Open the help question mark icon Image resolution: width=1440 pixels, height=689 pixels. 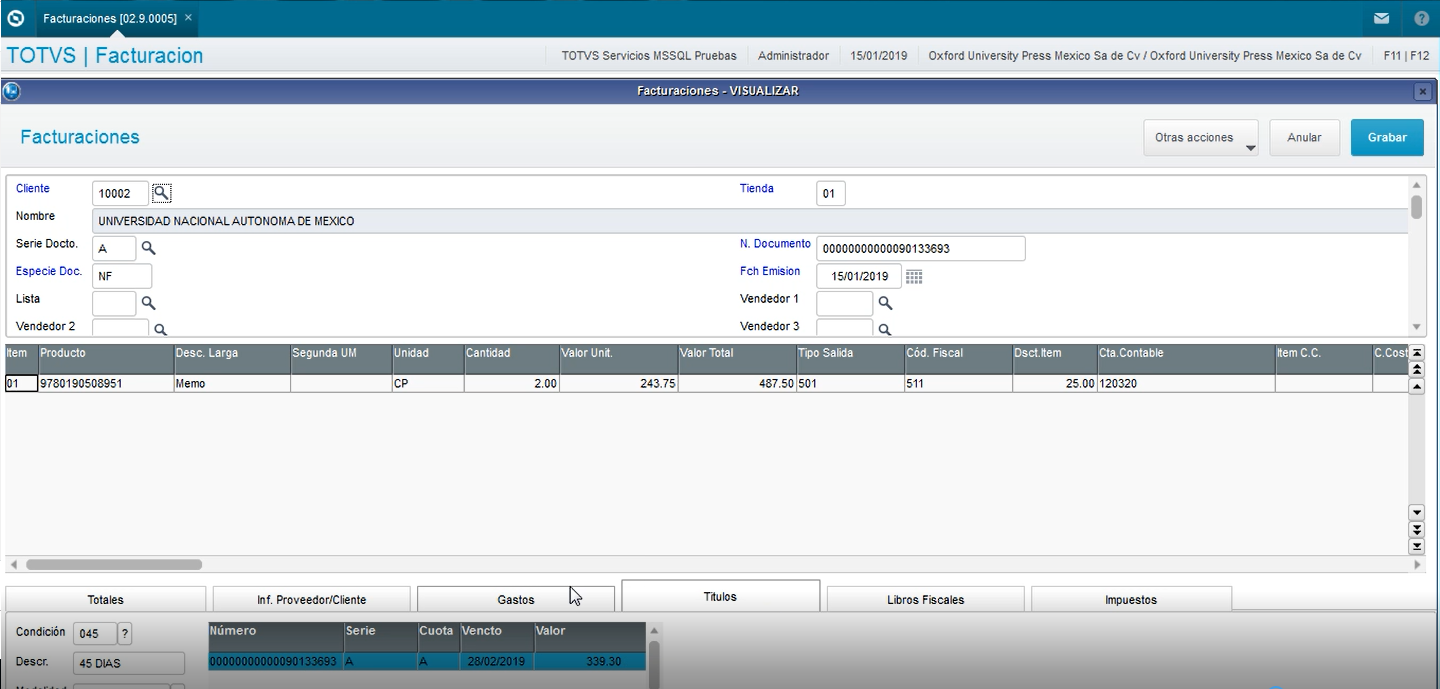[x=1422, y=18]
